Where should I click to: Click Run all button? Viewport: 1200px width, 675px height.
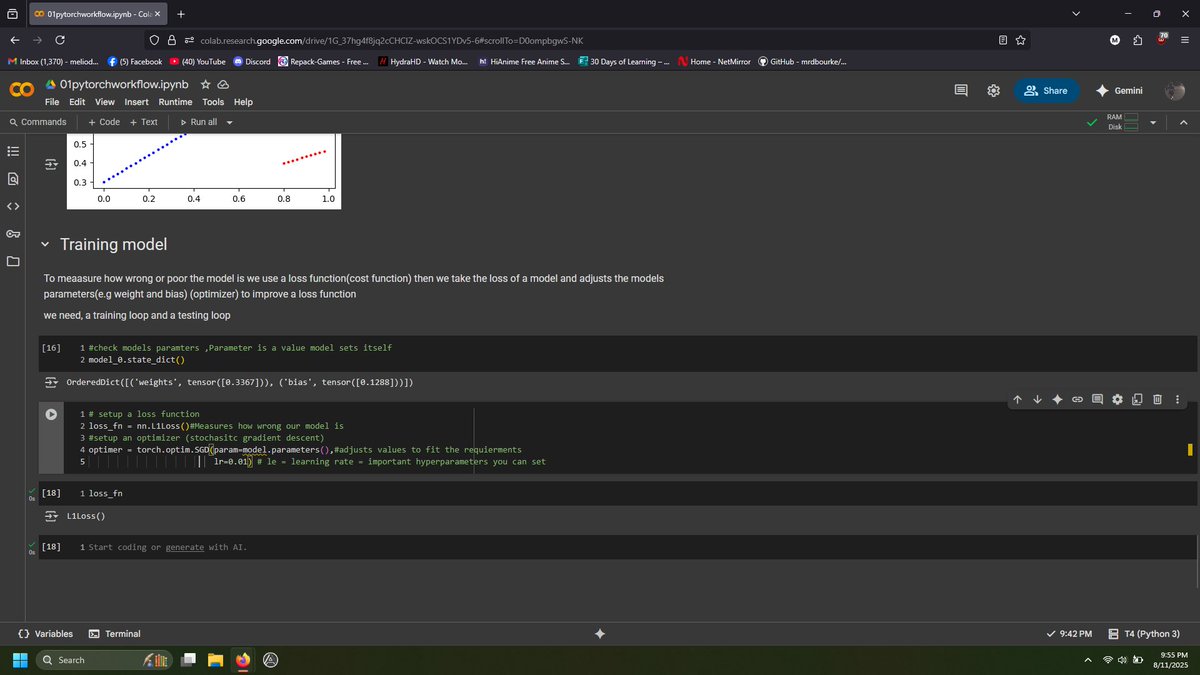[198, 122]
